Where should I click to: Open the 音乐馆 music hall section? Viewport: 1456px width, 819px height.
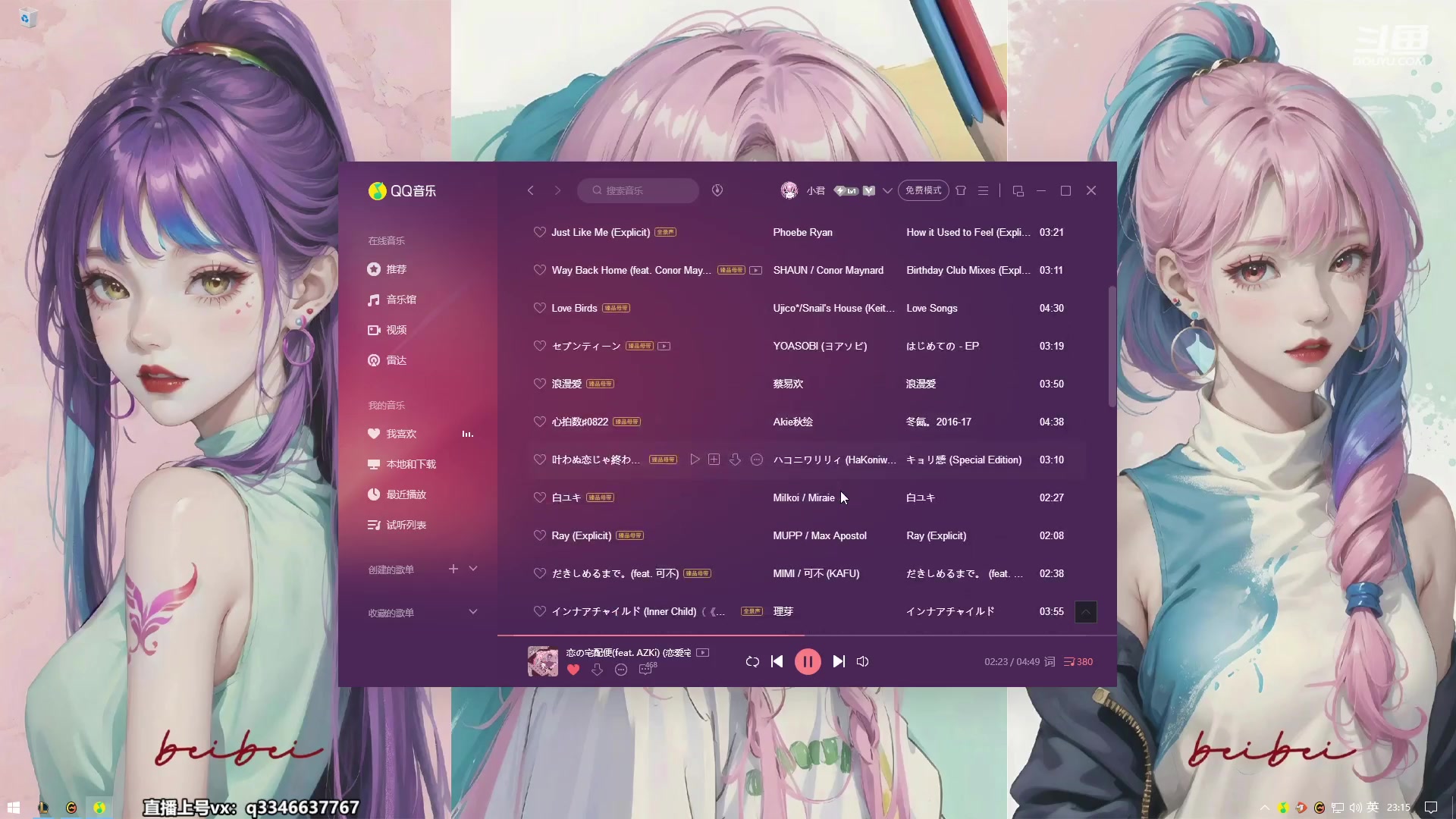[x=400, y=300]
